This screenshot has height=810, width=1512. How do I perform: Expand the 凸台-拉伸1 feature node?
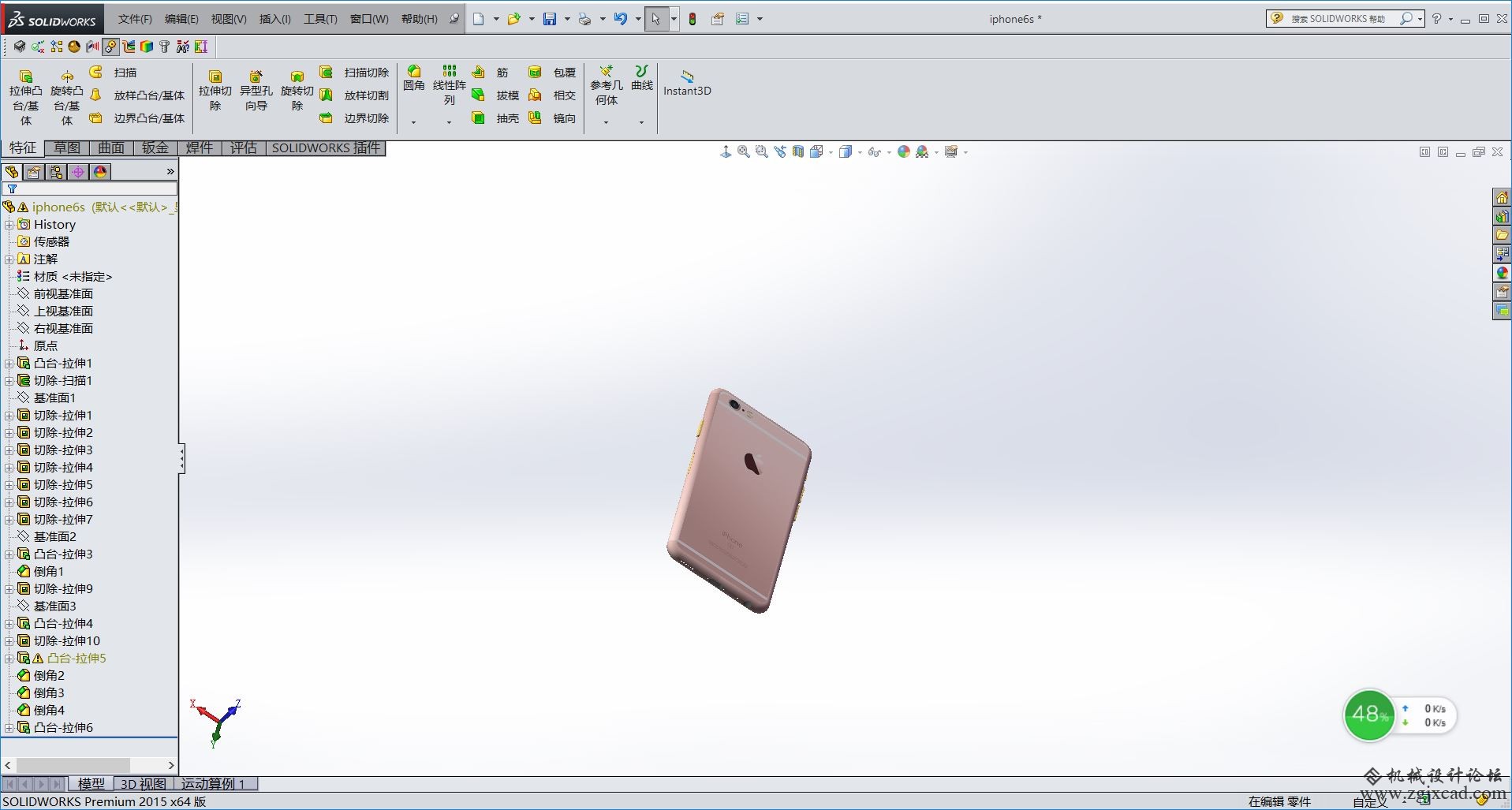coord(9,364)
